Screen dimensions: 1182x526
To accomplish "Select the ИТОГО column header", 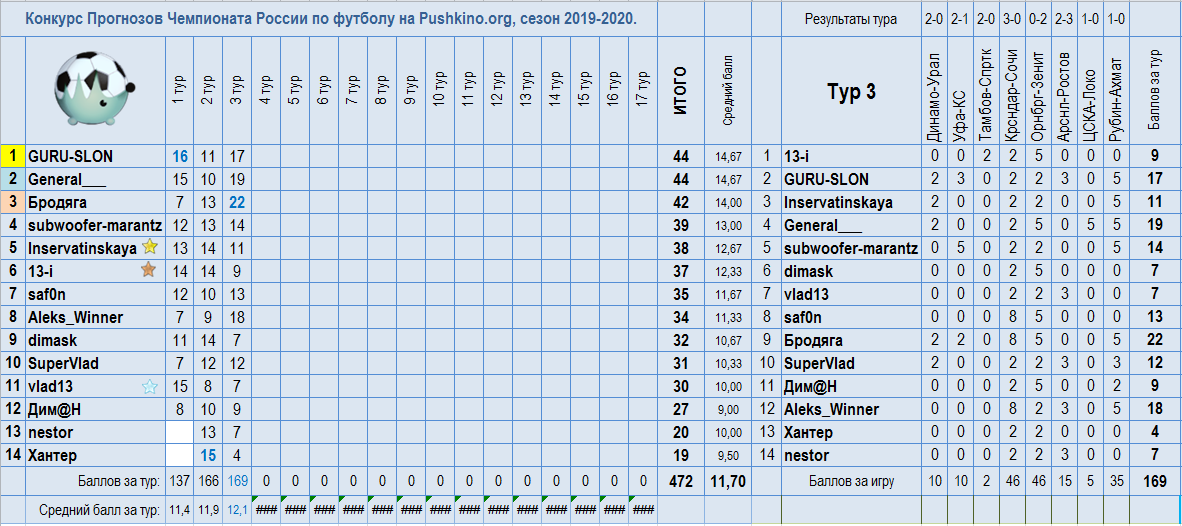I will (680, 91).
